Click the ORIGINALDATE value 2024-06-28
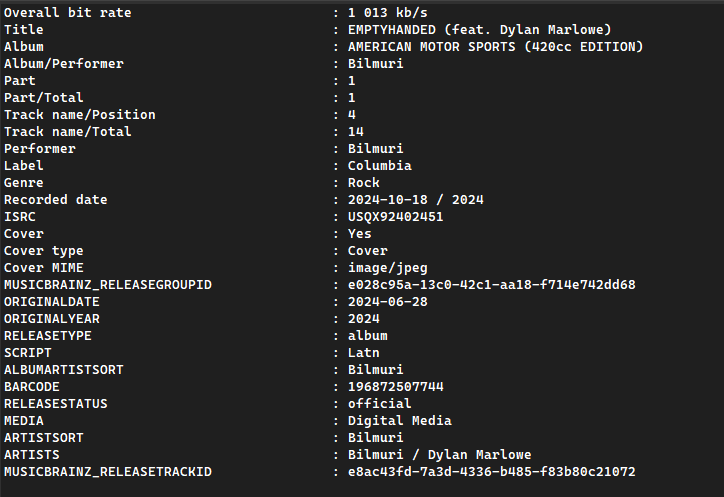The width and height of the screenshot is (724, 497). tap(387, 302)
